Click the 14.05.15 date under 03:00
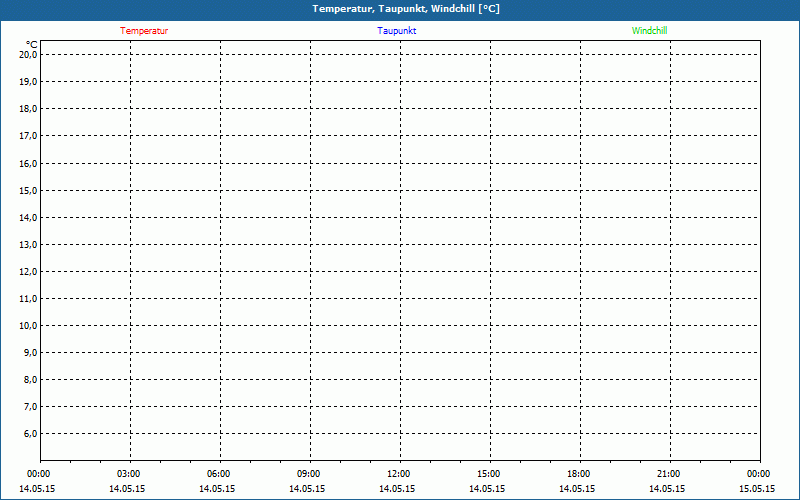Viewport: 800px width, 500px height. pos(127,489)
